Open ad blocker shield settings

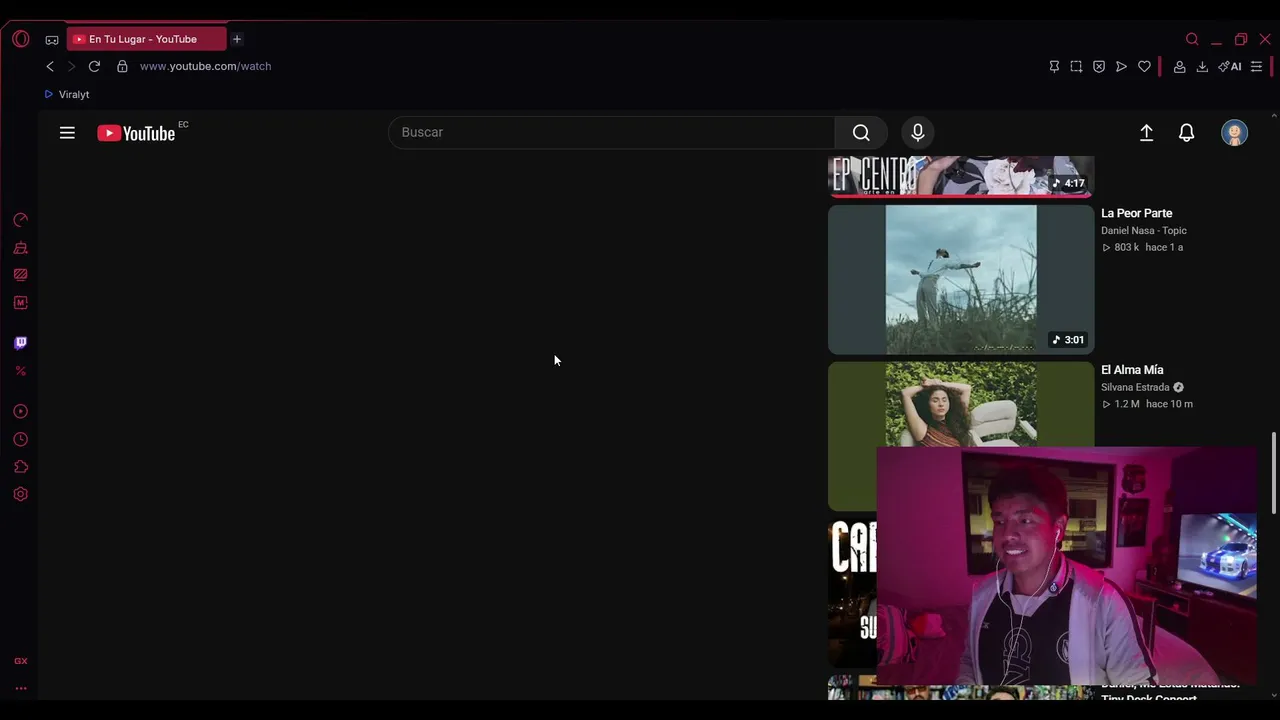click(1099, 67)
